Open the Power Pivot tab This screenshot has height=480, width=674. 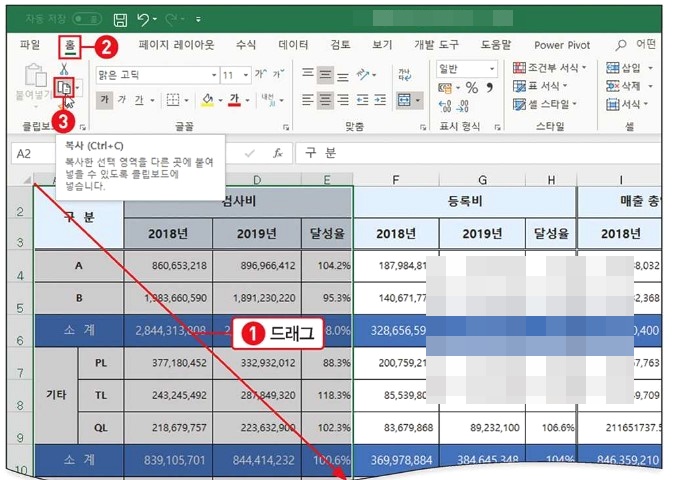(562, 45)
